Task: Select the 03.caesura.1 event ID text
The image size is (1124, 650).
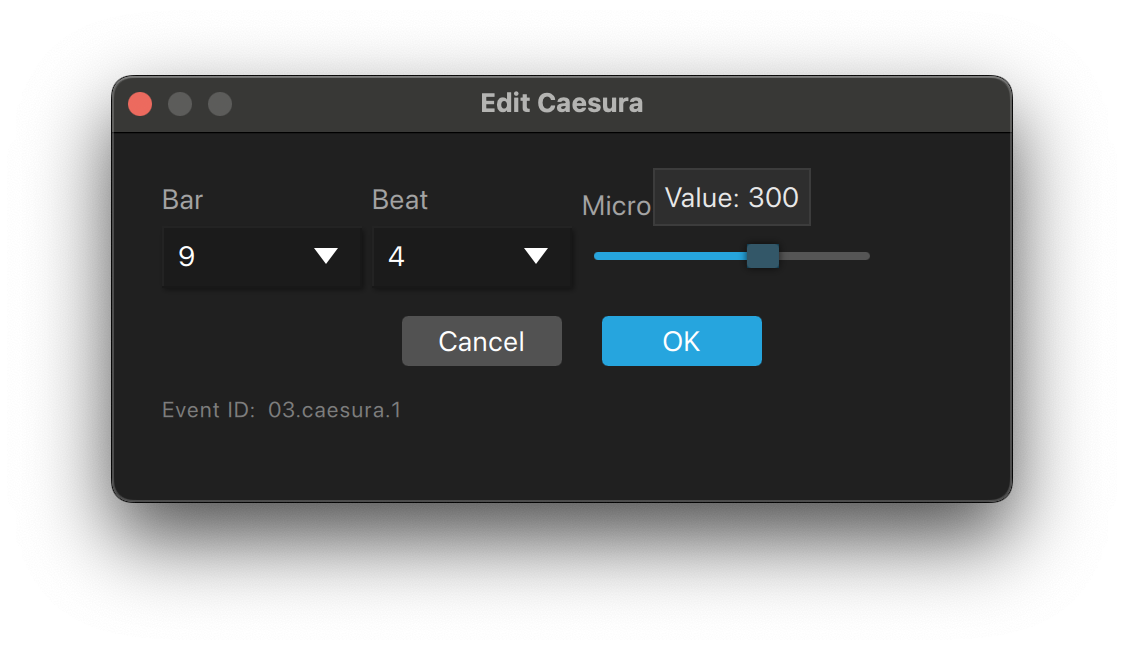Action: tap(335, 410)
